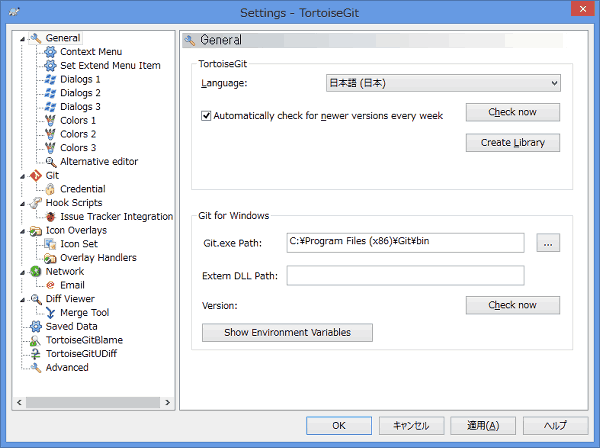Image resolution: width=600 pixels, height=448 pixels.
Task: Collapse the Diff Viewer tree node
Action: click(23, 300)
